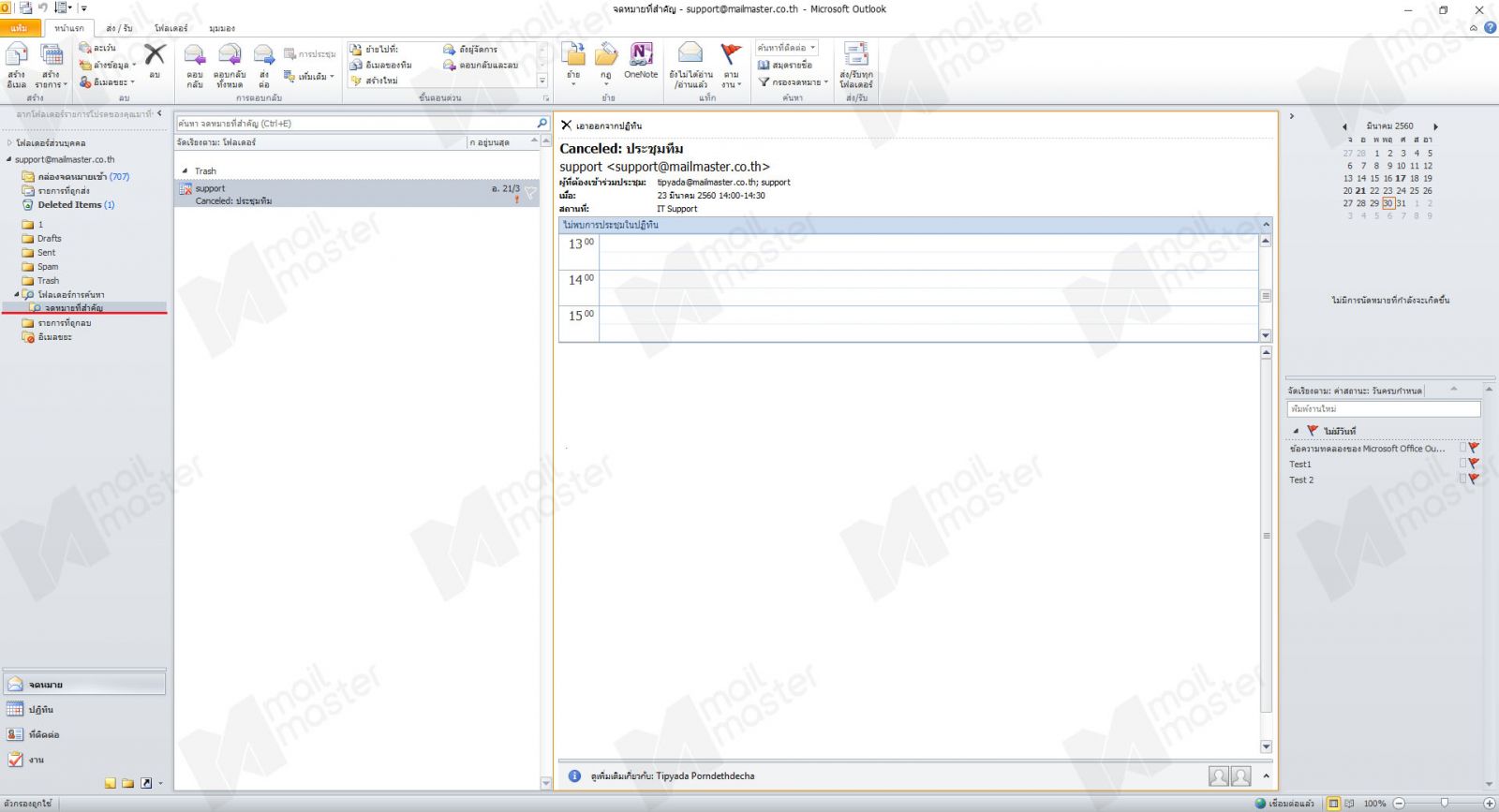
Task: Click the Move to (ย้ายไปที่) quick step
Action: click(x=375, y=49)
